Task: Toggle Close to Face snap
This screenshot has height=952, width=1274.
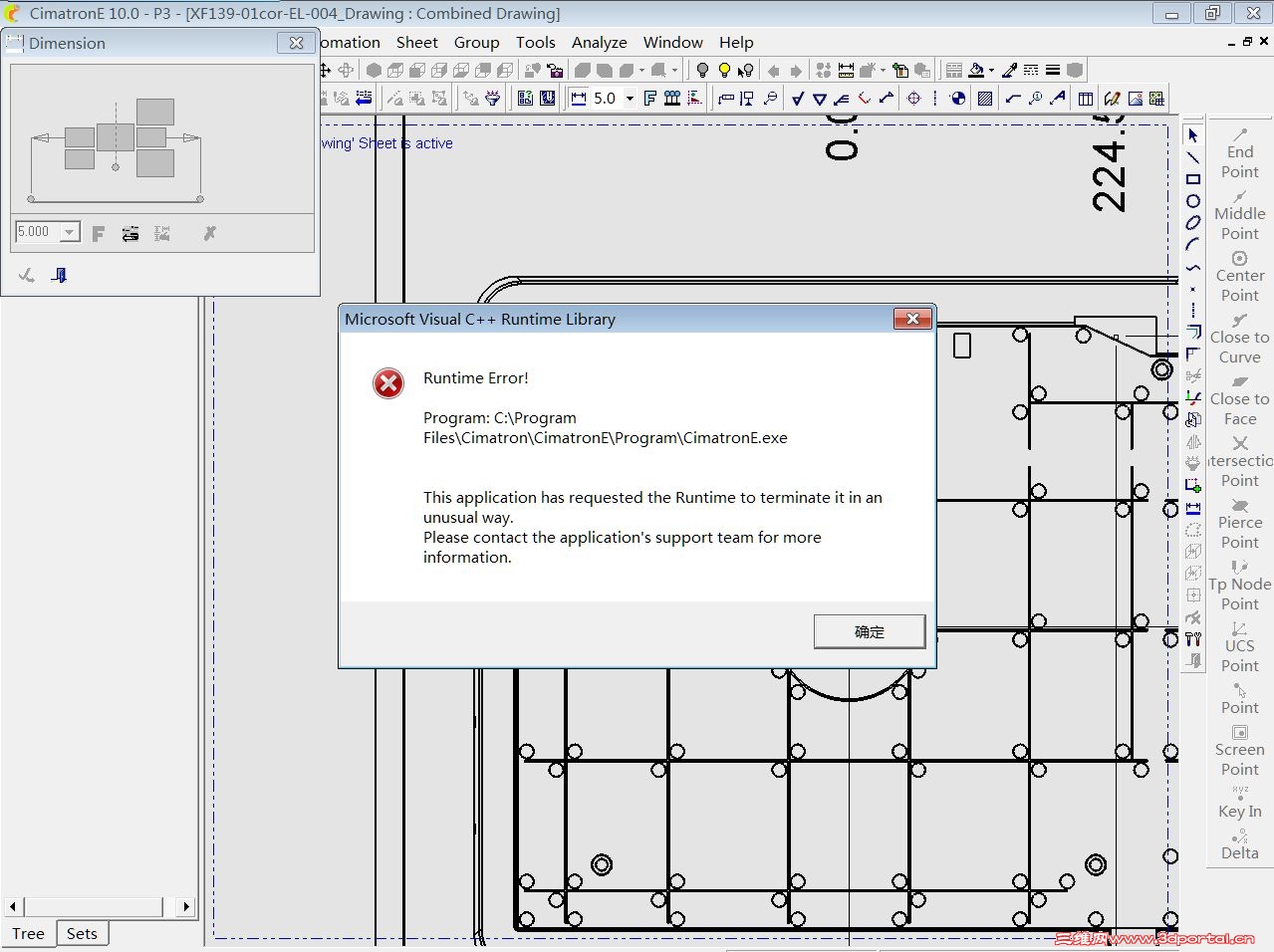Action: point(1240,399)
